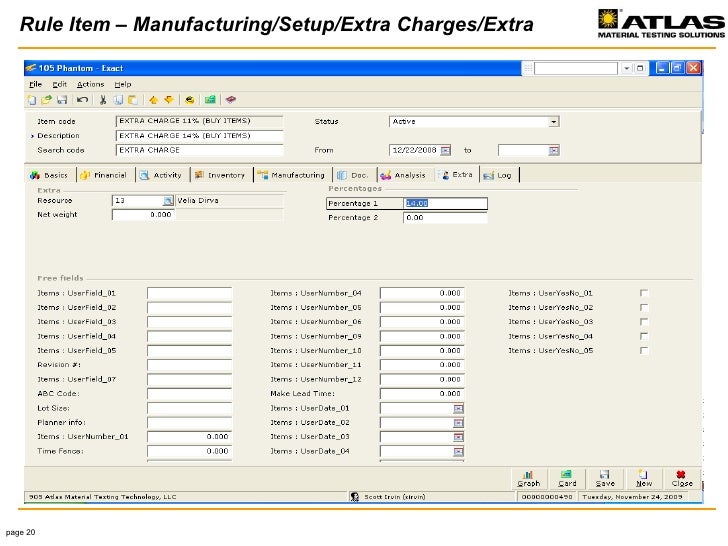Tick the UserYesNo_02 checkbox

(x=644, y=307)
